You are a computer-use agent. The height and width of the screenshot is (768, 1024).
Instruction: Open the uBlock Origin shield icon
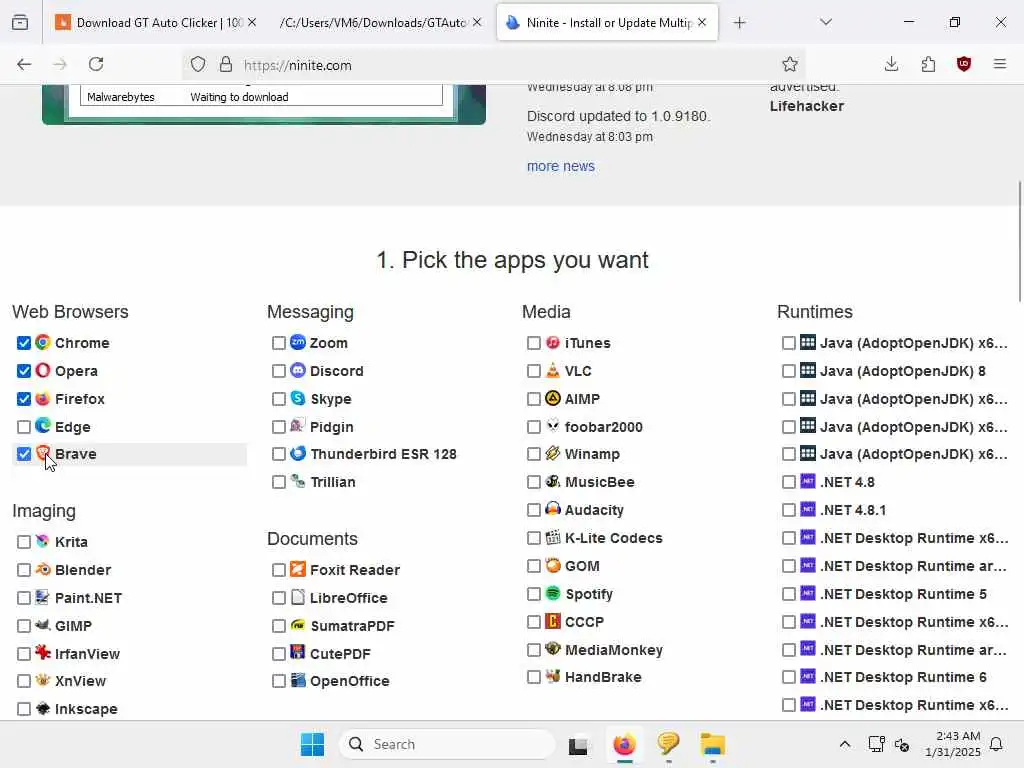point(964,64)
